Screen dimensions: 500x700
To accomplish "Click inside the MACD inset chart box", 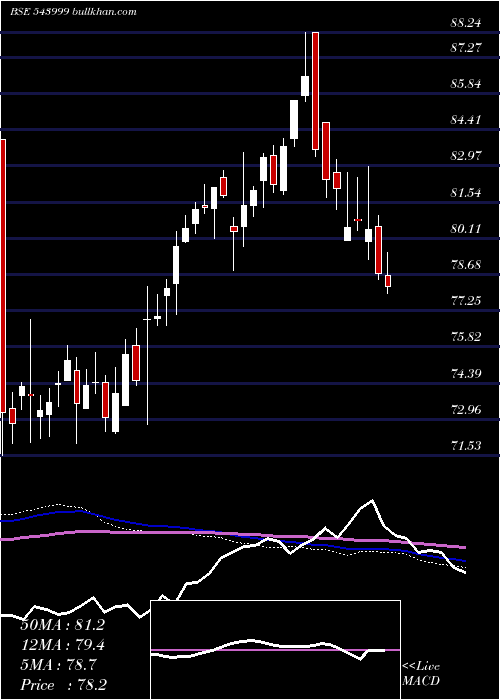I will pos(275,650).
